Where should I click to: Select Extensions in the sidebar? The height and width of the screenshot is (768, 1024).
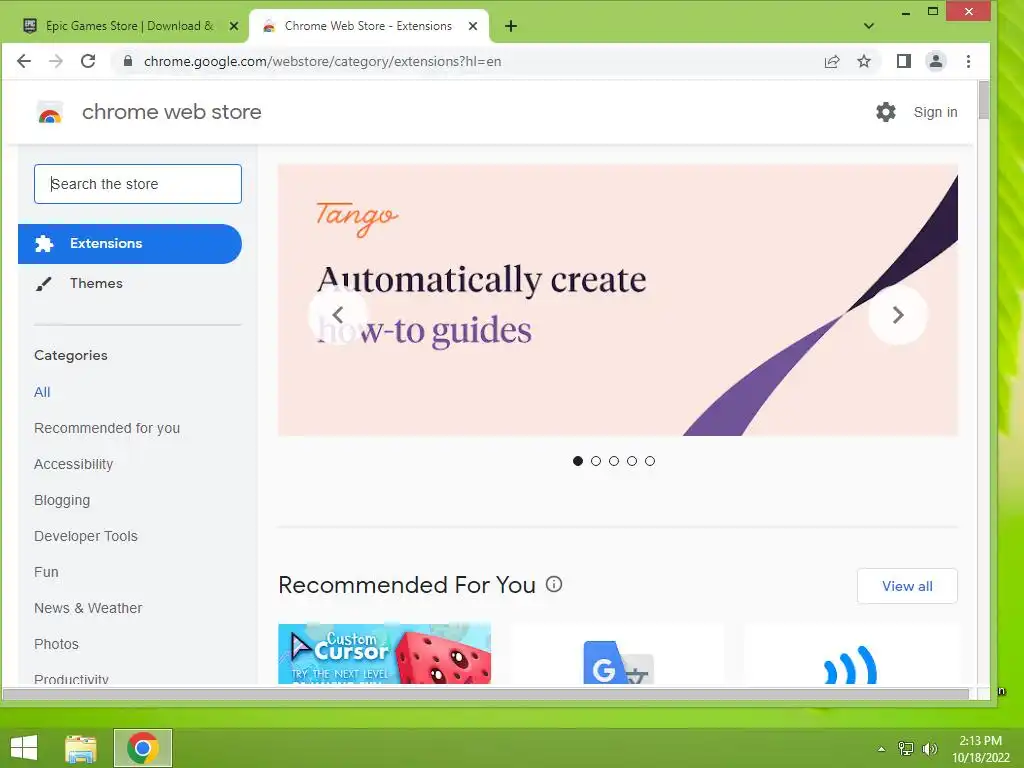[x=129, y=244]
